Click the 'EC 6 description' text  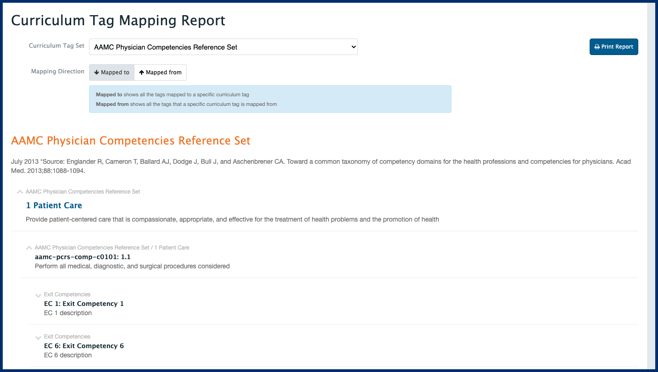click(68, 355)
